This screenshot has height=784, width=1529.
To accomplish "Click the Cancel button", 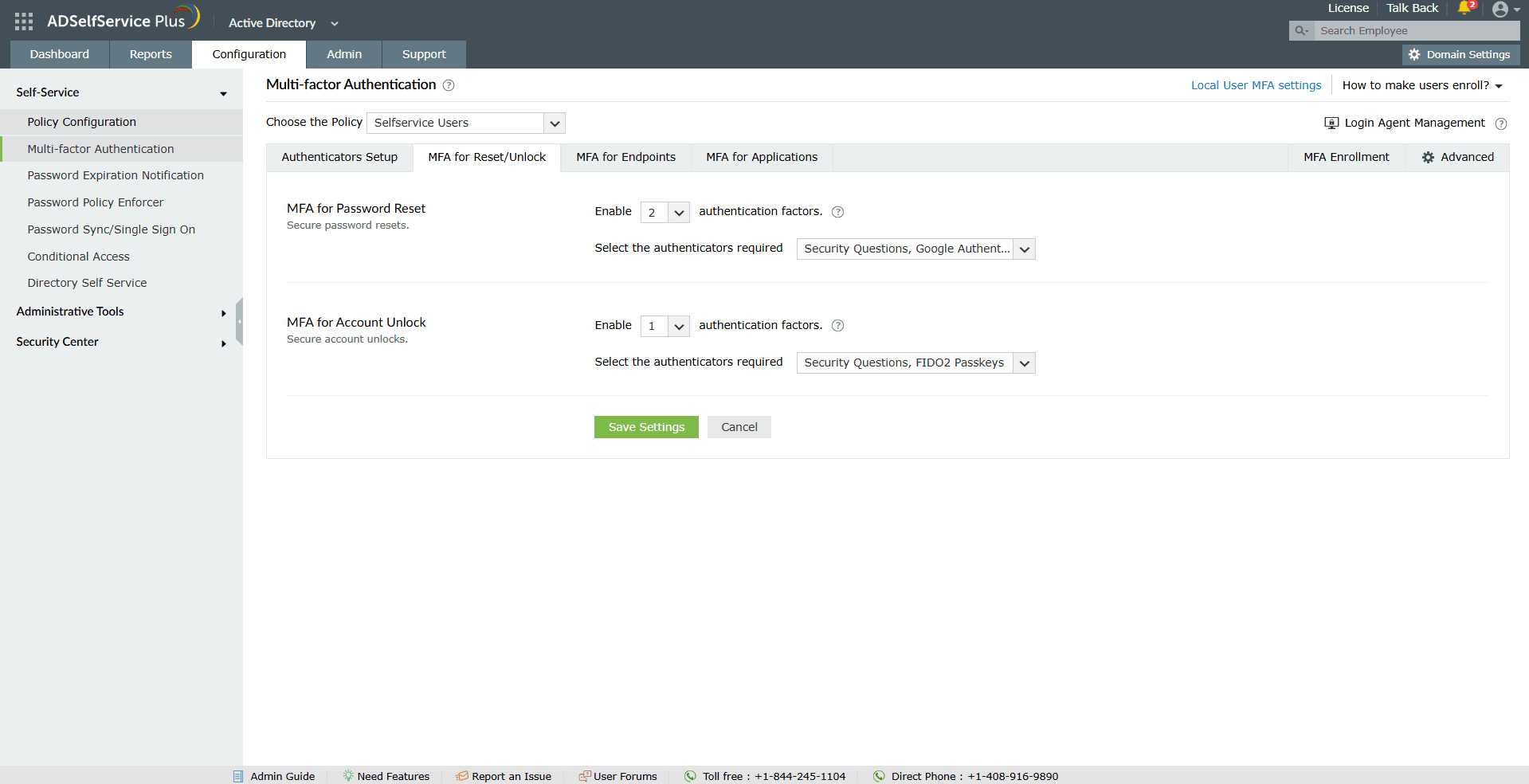I will point(739,427).
